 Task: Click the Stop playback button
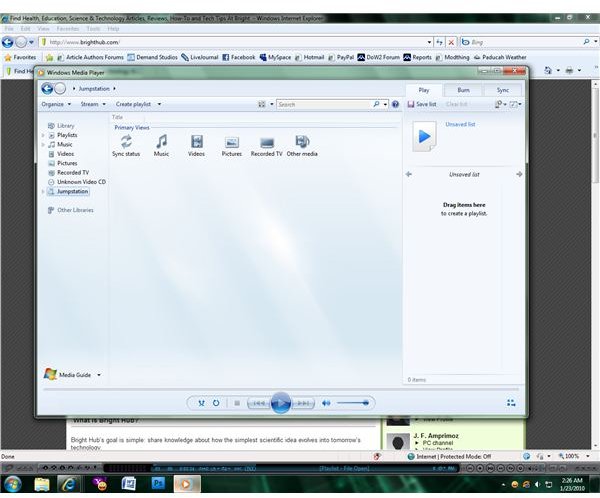click(x=237, y=403)
